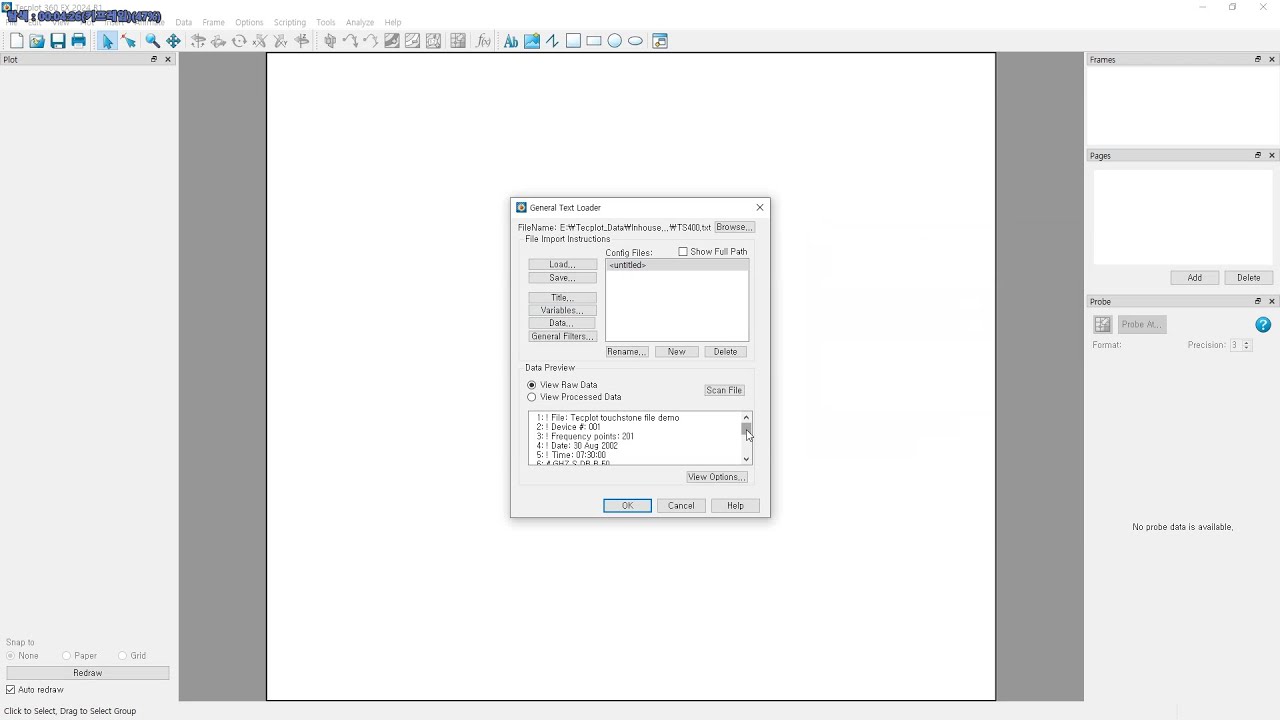The width and height of the screenshot is (1280, 720).
Task: Click the Scan File button
Action: click(724, 390)
